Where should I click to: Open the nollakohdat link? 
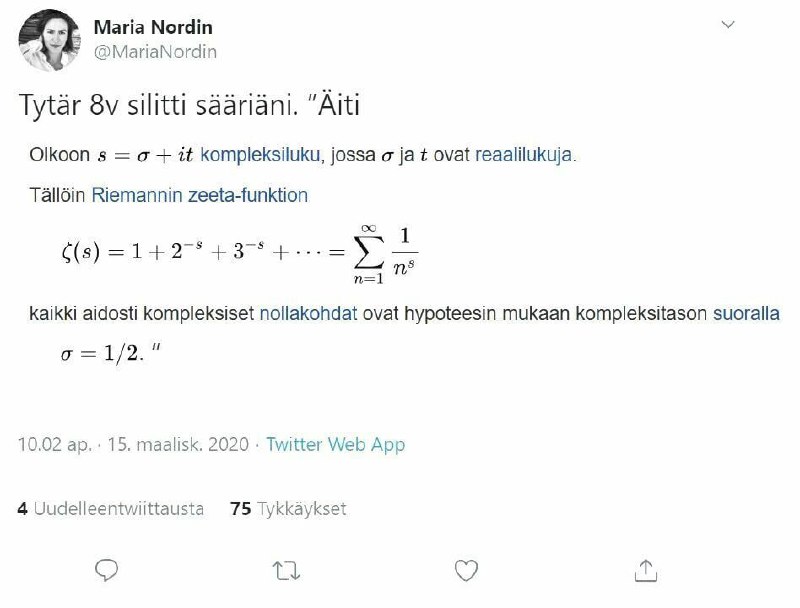pyautogui.click(x=308, y=314)
